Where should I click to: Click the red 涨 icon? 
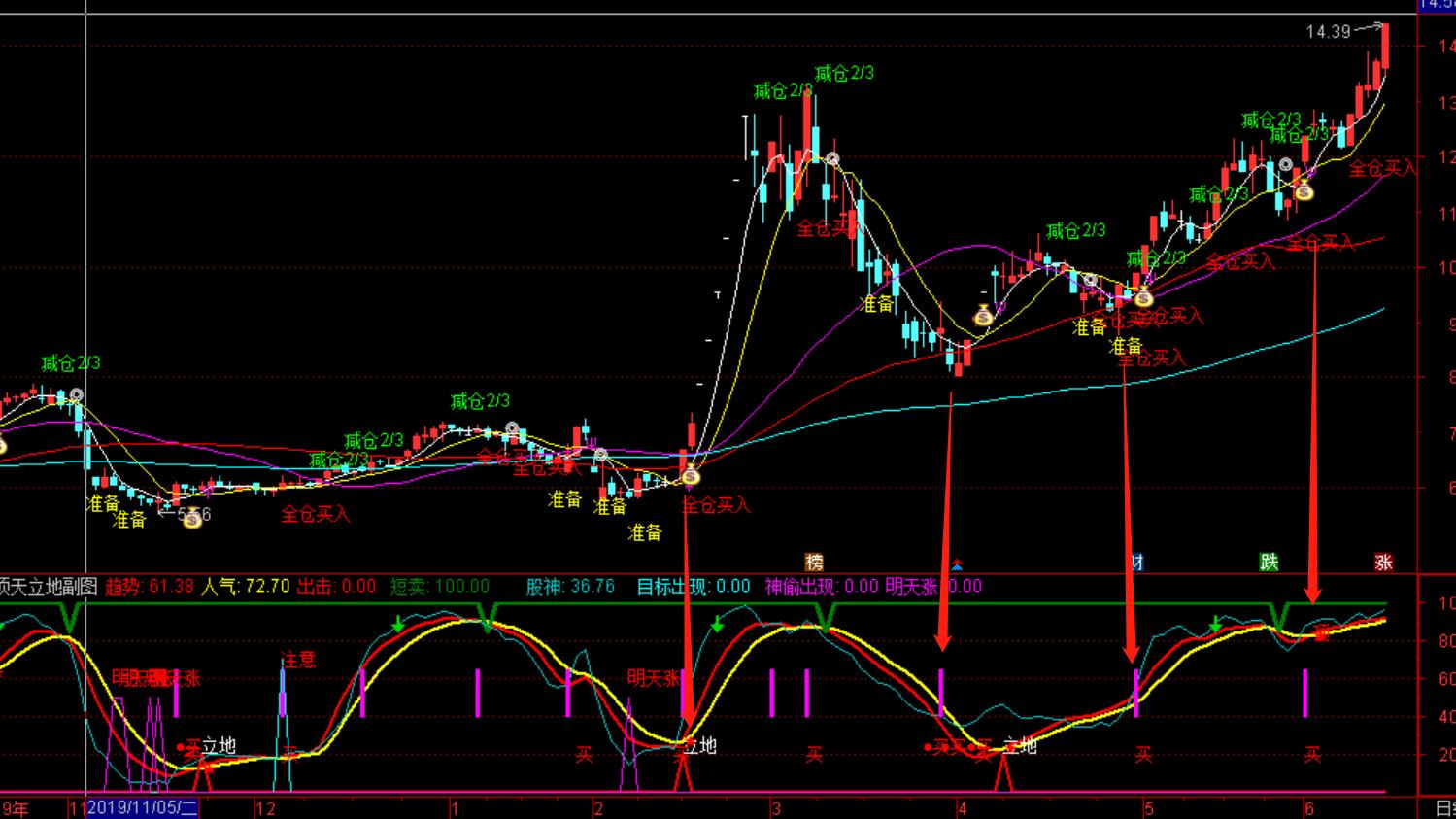tap(1383, 562)
